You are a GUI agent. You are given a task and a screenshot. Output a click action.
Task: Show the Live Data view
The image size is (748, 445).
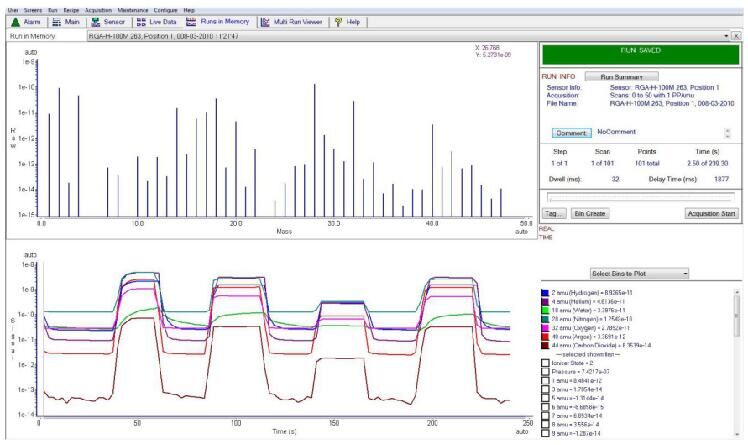155,21
